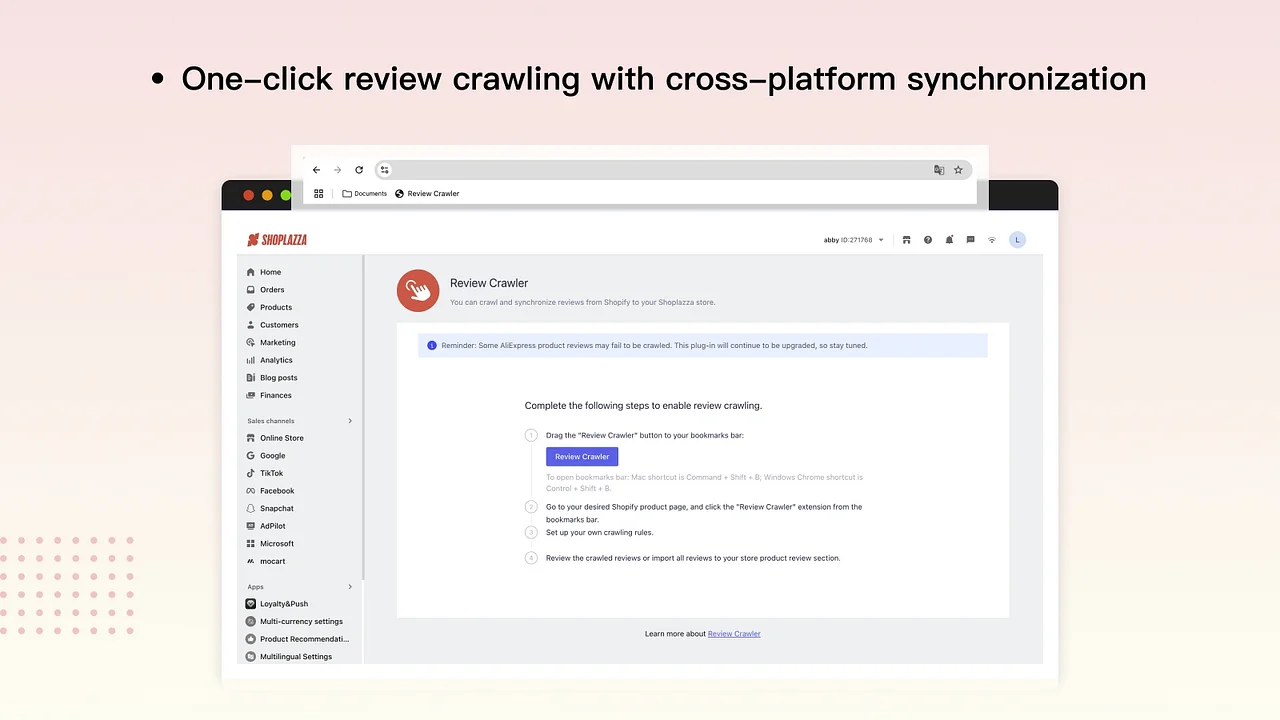
Task: Open the Analytics section
Action: click(x=275, y=359)
